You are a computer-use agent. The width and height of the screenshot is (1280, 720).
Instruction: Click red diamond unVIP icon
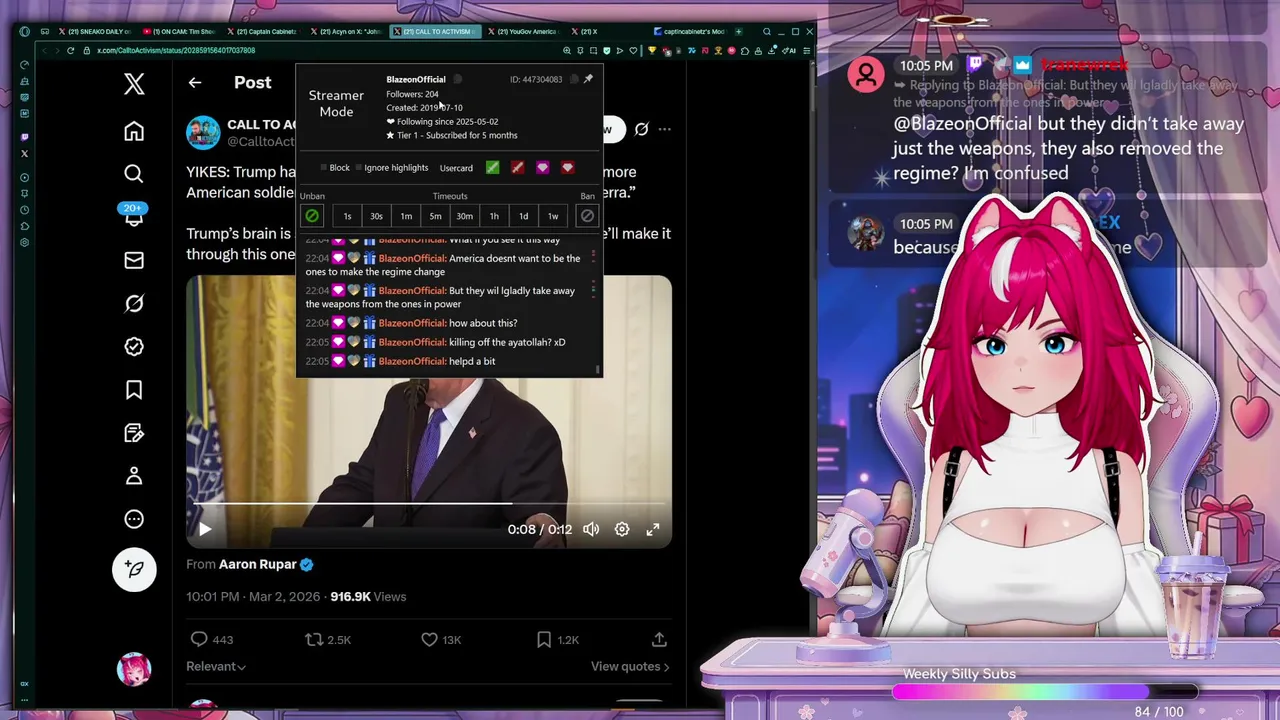pyautogui.click(x=567, y=168)
